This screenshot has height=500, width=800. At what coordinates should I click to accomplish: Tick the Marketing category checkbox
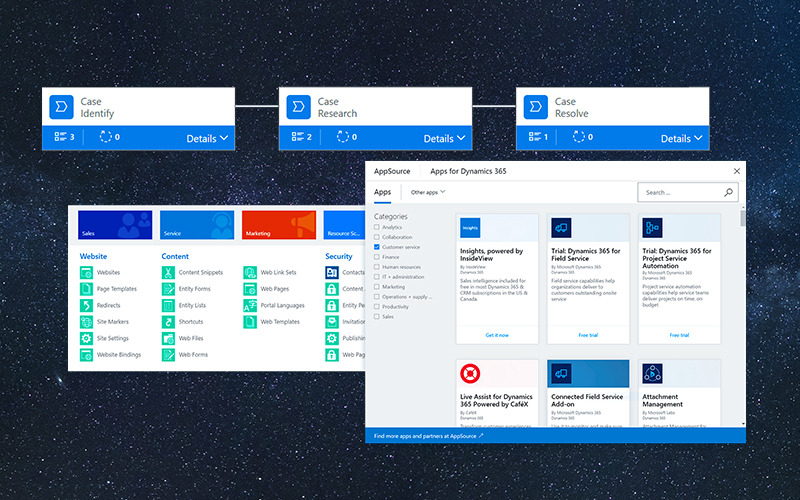coord(377,287)
